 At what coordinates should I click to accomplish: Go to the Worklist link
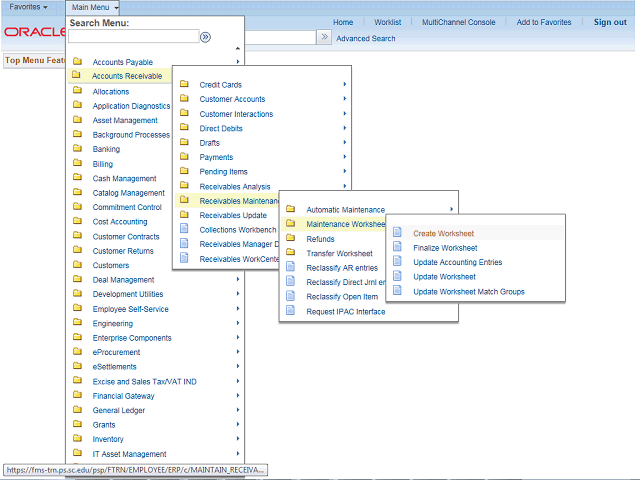pyautogui.click(x=387, y=22)
